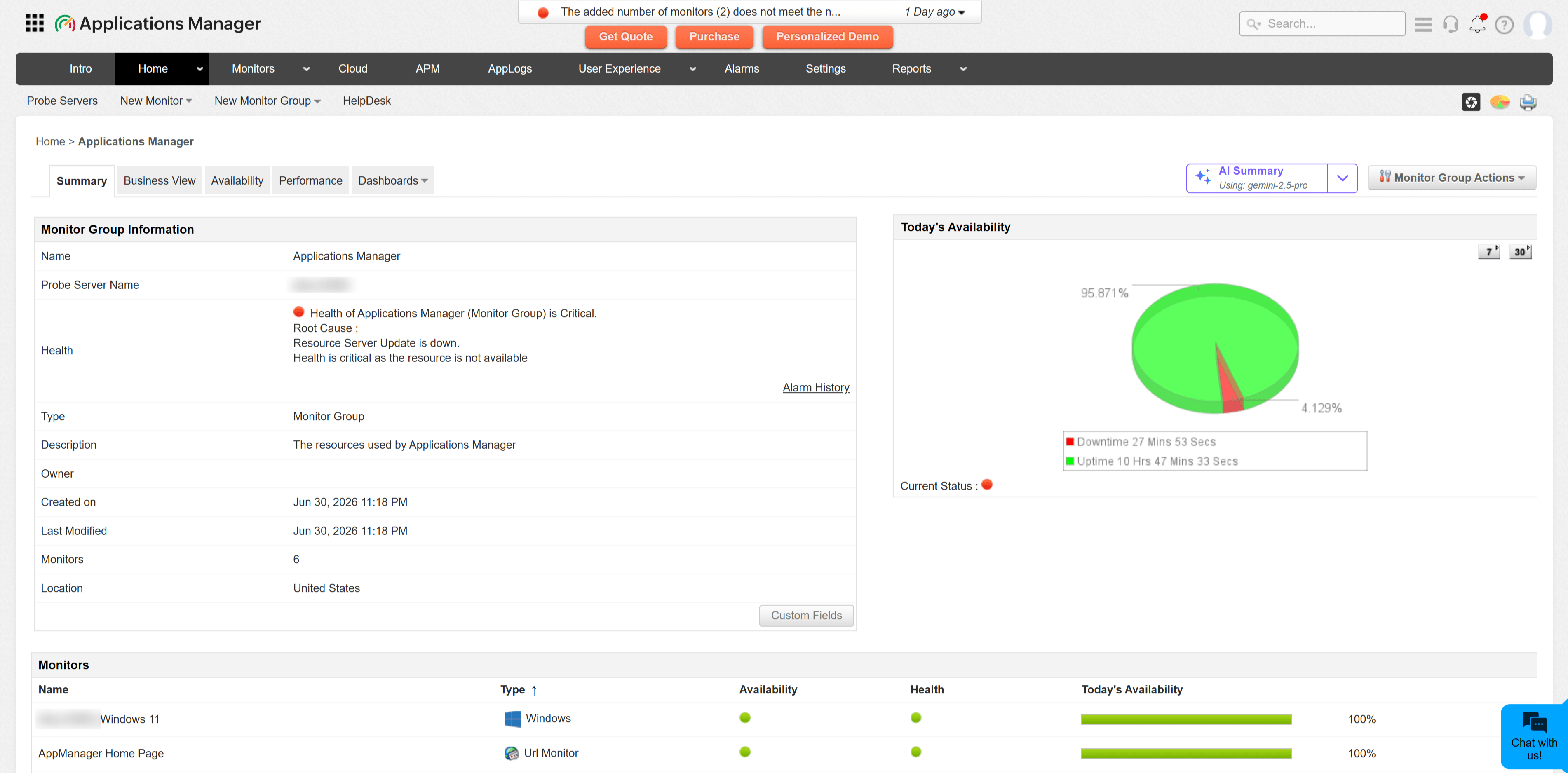The width and height of the screenshot is (1568, 773).
Task: Click the Url Monitor type icon
Action: coord(511,753)
